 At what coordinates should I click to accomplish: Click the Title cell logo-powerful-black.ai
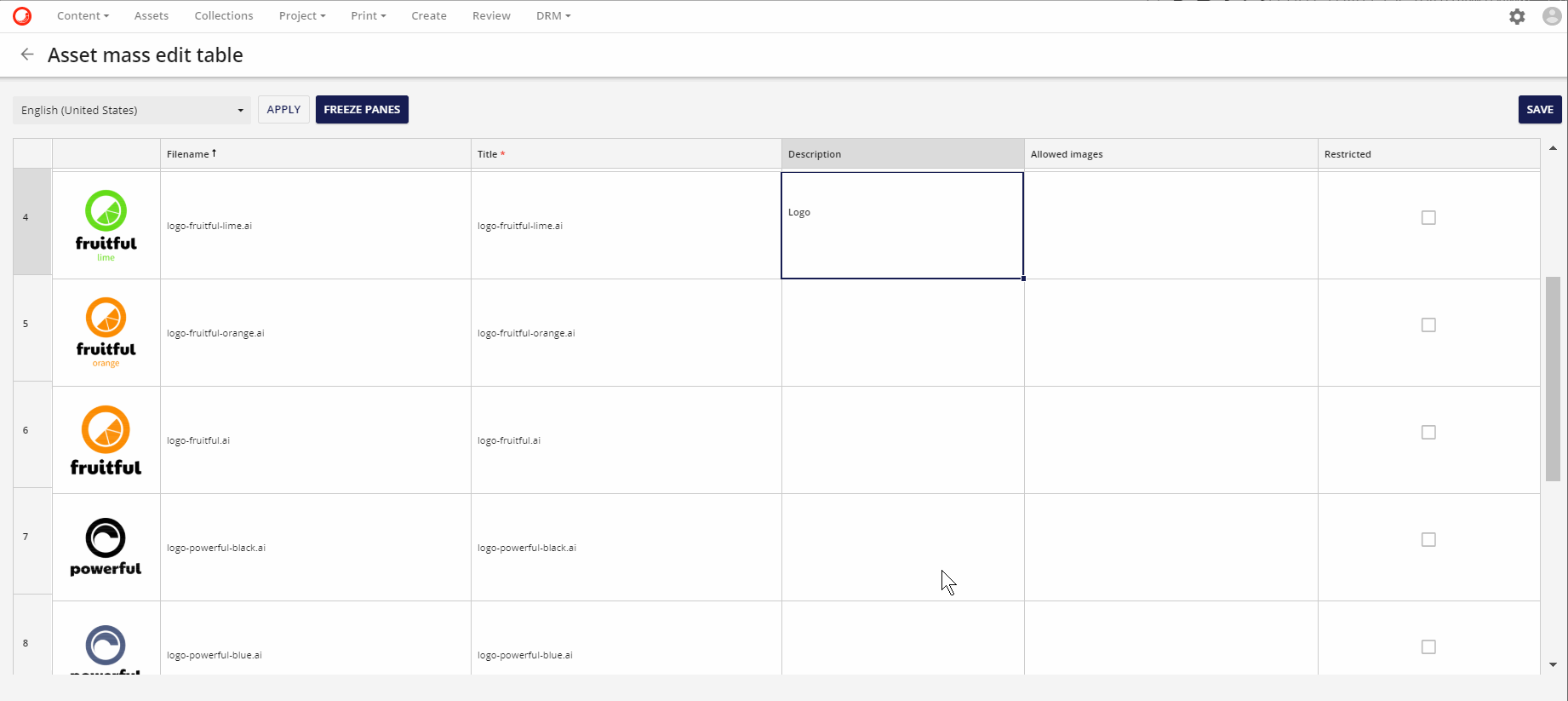tap(627, 548)
